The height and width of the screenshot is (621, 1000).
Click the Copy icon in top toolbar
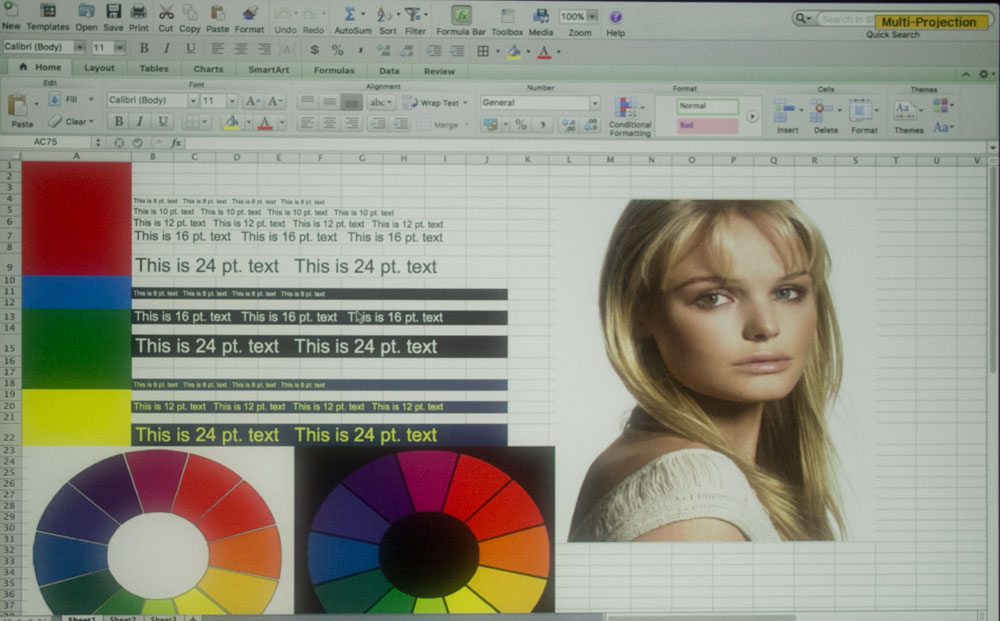(x=190, y=12)
